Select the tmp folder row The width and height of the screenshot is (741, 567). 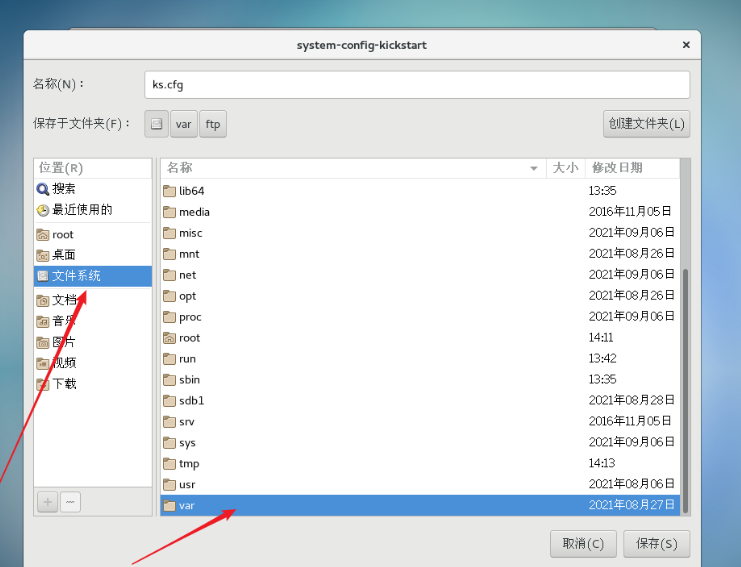[x=420, y=464]
